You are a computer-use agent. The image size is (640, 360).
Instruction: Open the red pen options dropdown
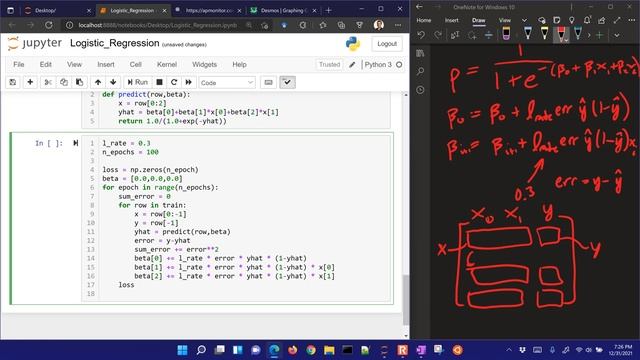566,40
